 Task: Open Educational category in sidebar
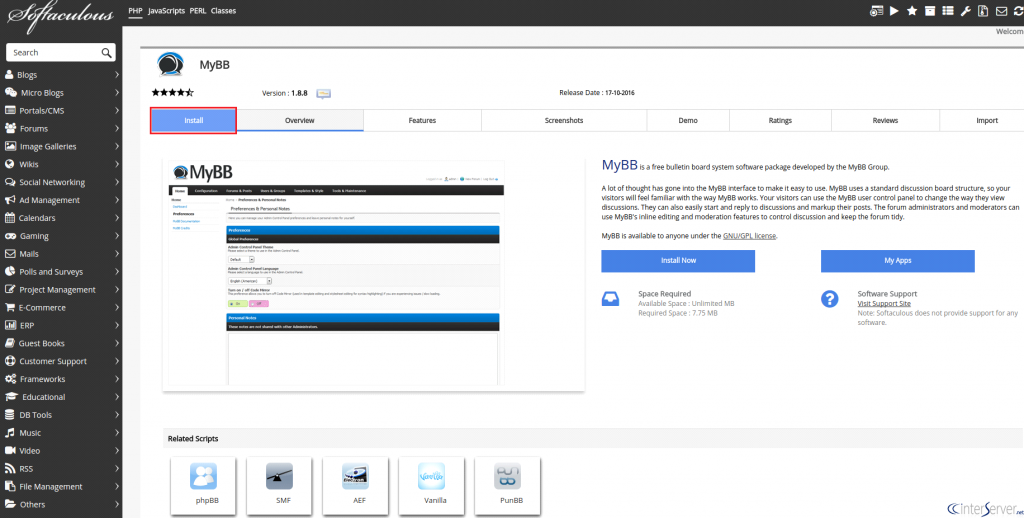(x=61, y=397)
